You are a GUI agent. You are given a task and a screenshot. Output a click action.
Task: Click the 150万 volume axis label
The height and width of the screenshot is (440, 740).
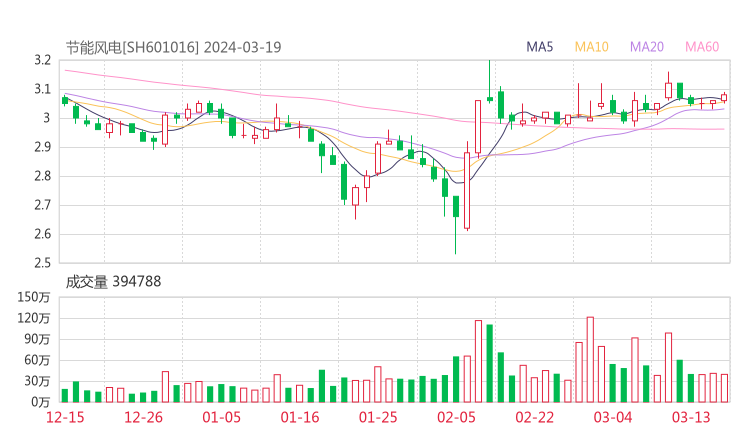[x=34, y=297]
